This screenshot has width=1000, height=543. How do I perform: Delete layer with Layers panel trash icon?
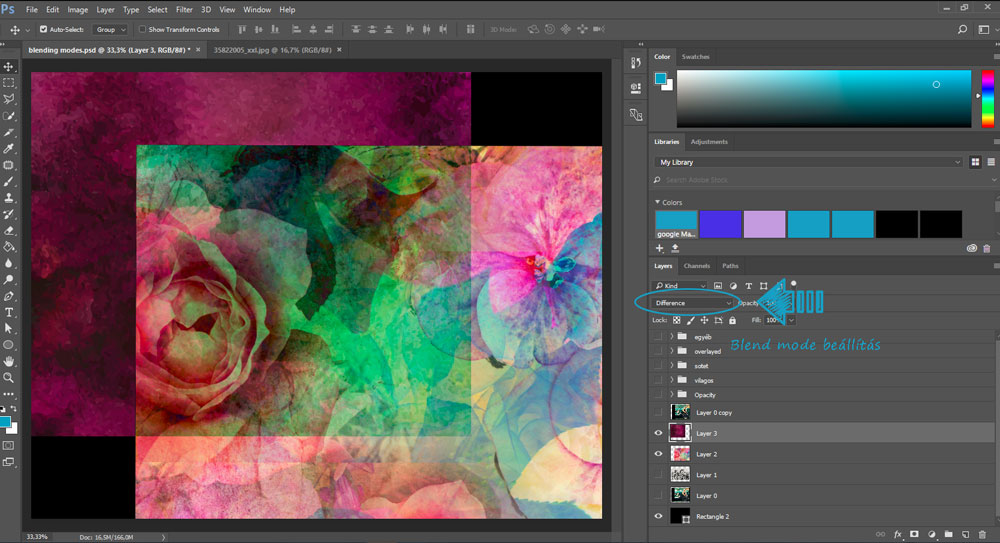point(982,534)
